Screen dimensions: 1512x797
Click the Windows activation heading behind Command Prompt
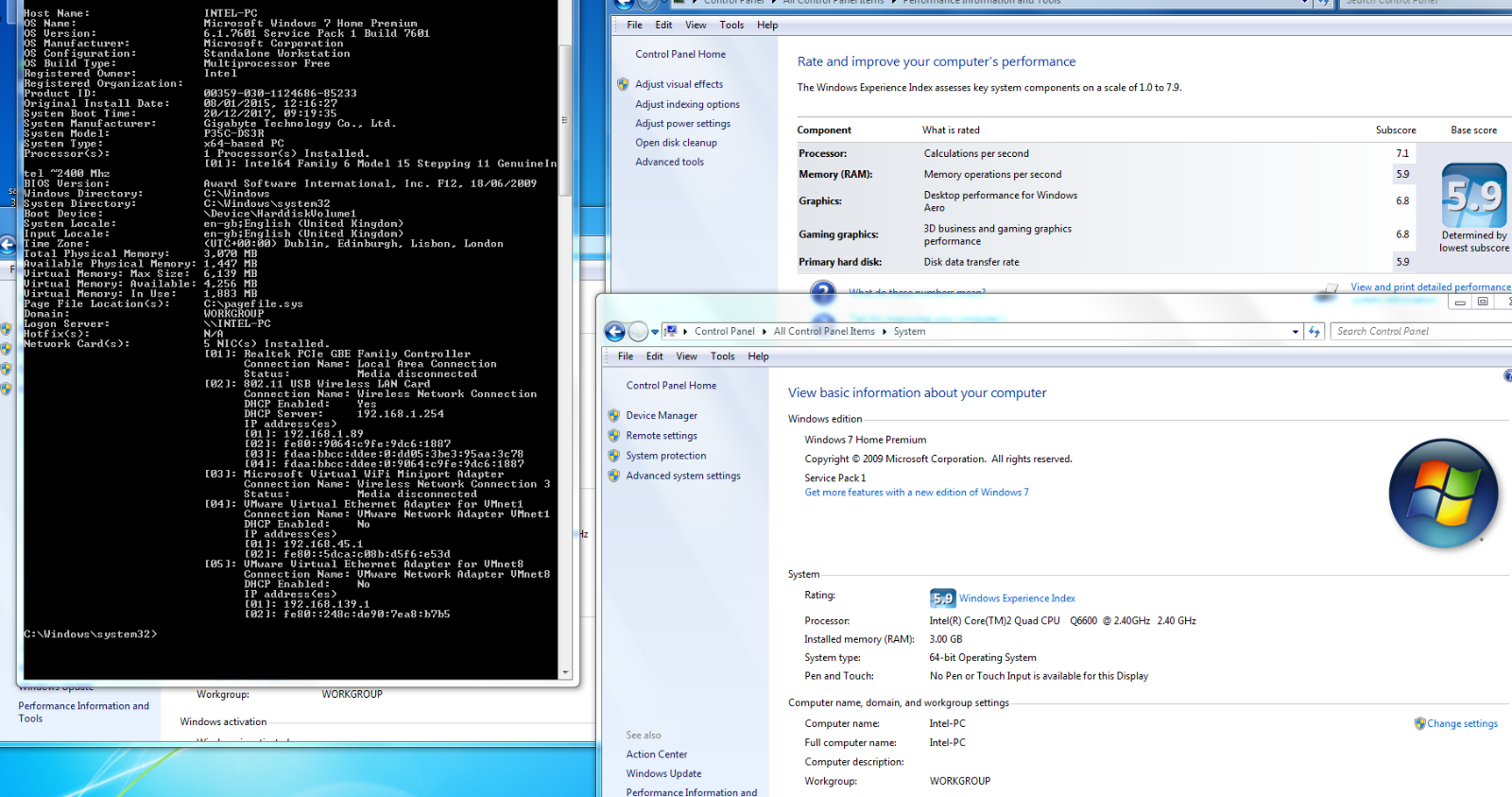224,722
